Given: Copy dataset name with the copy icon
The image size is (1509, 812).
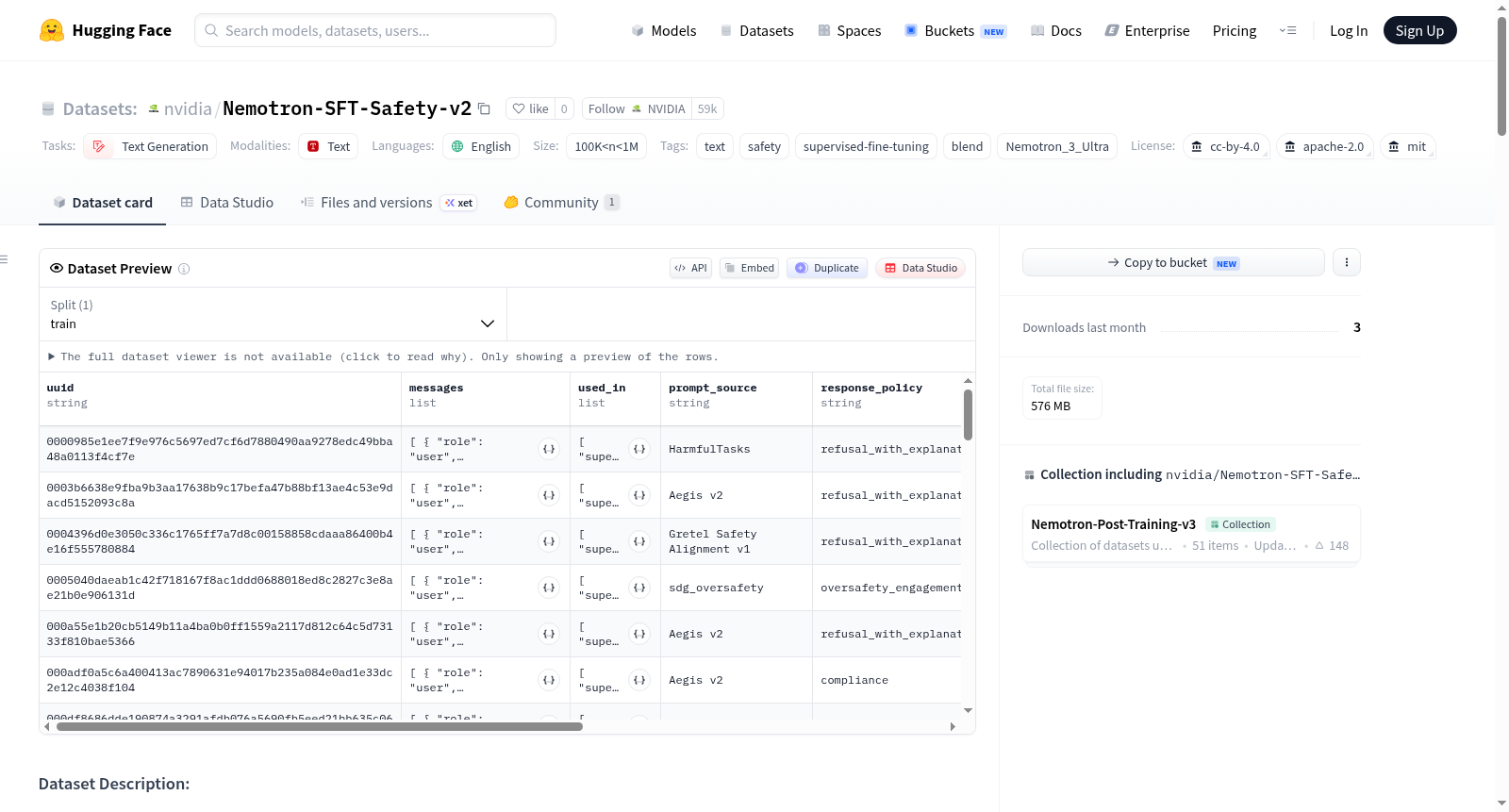Looking at the screenshot, I should [484, 108].
